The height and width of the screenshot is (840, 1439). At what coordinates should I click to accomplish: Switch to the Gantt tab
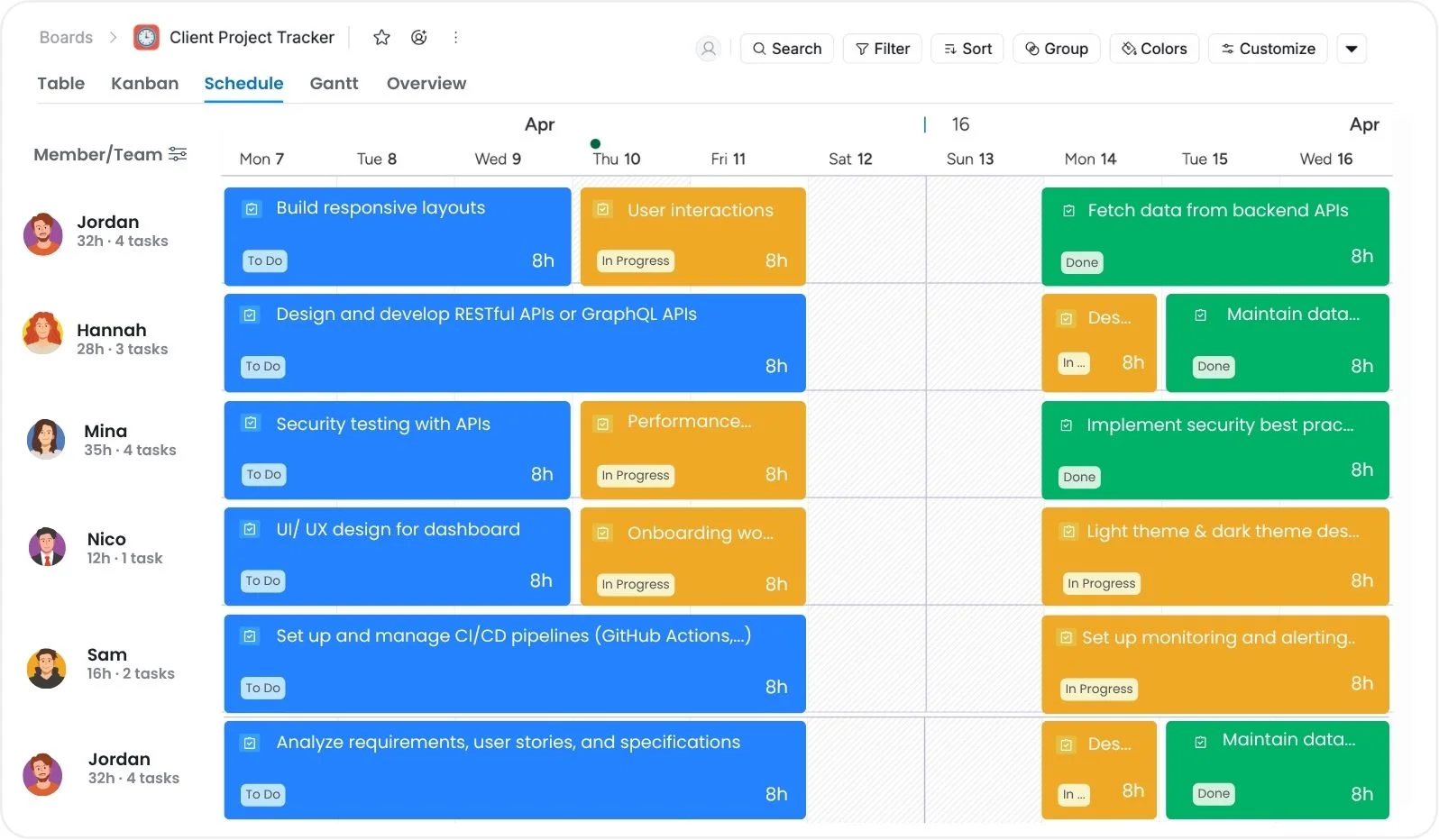[x=334, y=84]
